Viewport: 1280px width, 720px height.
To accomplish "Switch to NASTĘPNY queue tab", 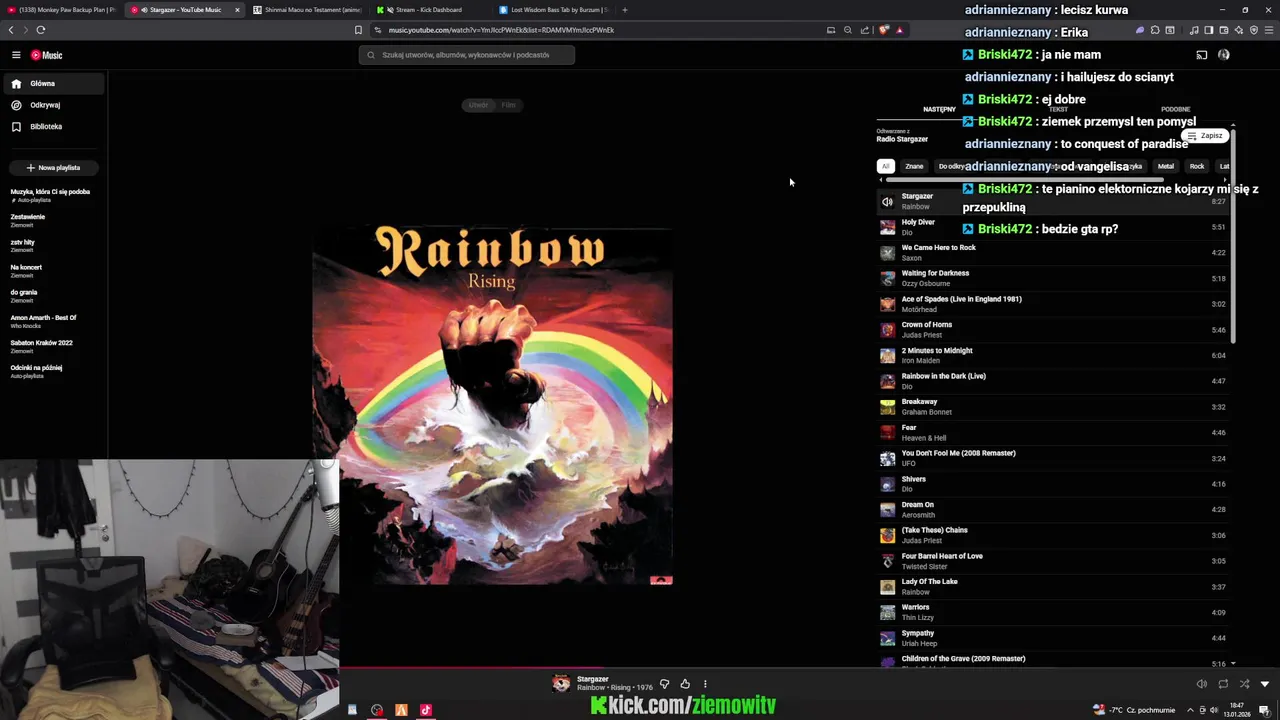I will pos(939,109).
